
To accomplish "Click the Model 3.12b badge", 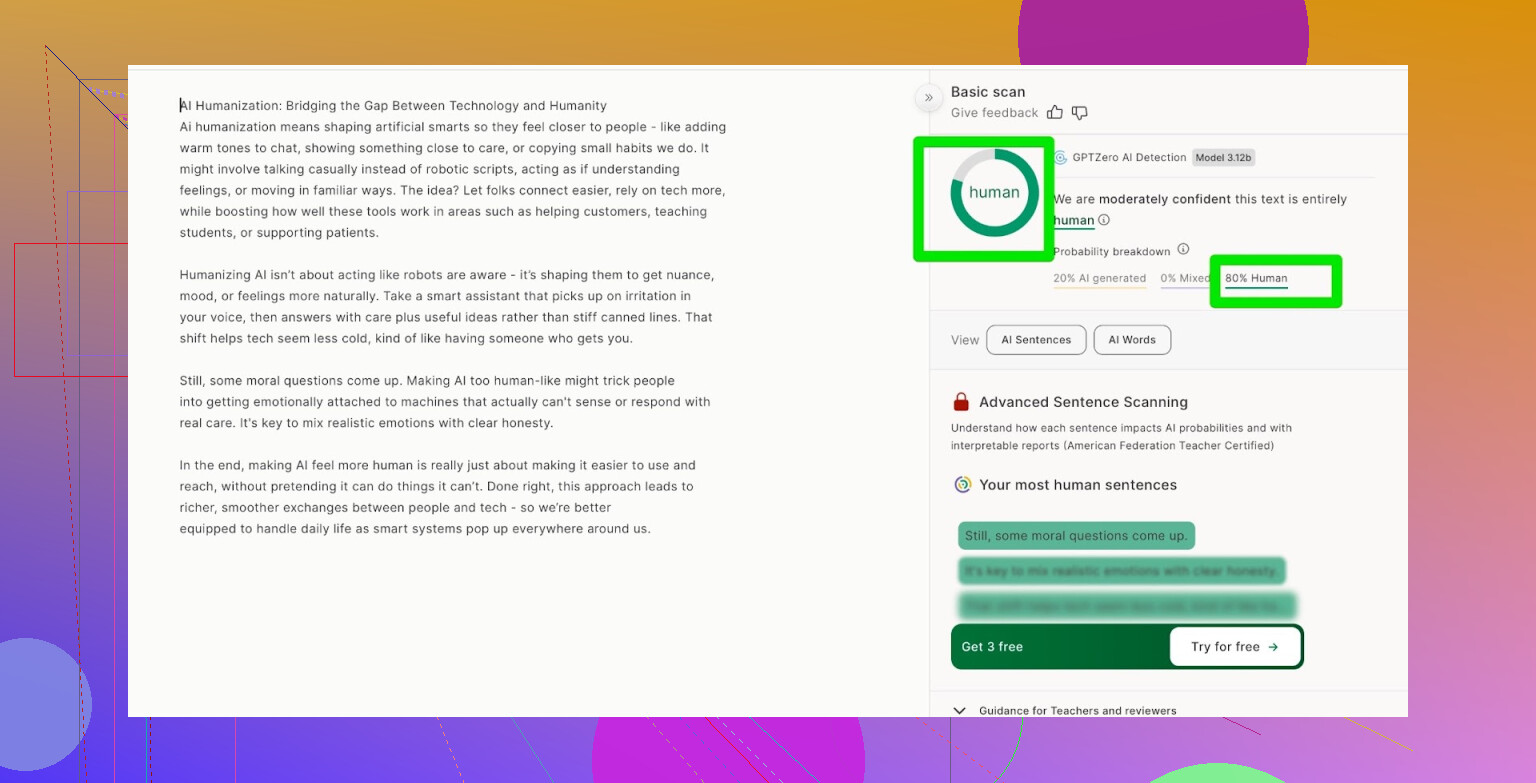I will pyautogui.click(x=1225, y=157).
